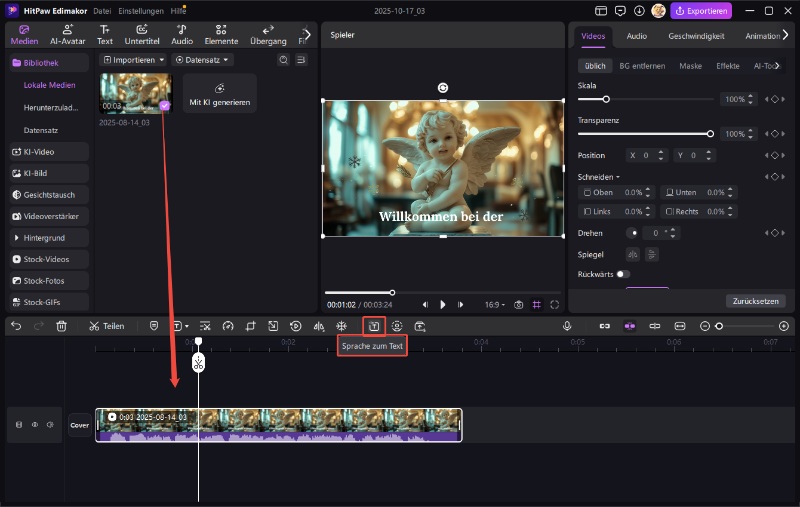Open the download icon in title bar
Viewport: 800px width, 507px height.
(x=639, y=11)
